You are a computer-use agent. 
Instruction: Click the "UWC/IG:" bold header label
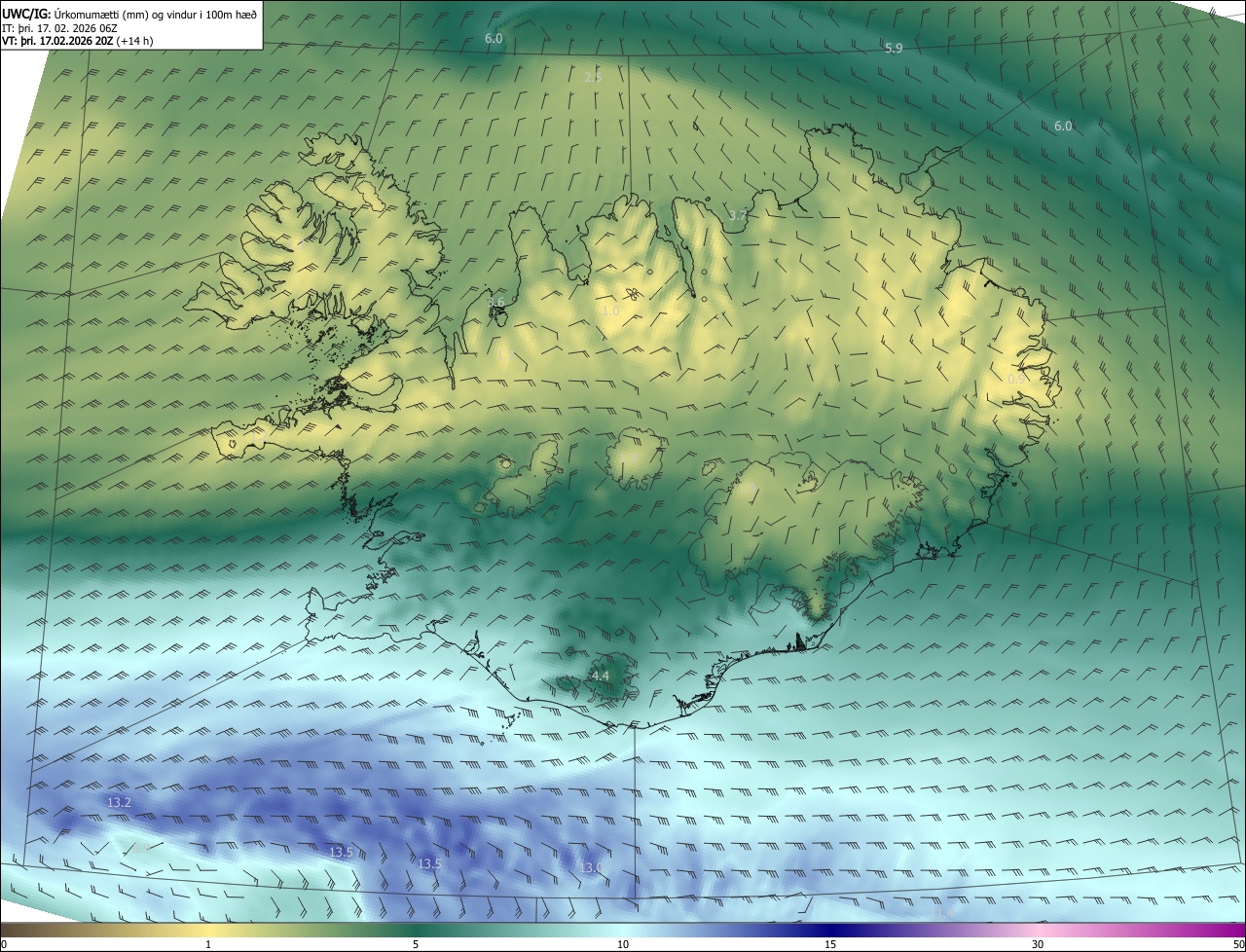[x=26, y=13]
